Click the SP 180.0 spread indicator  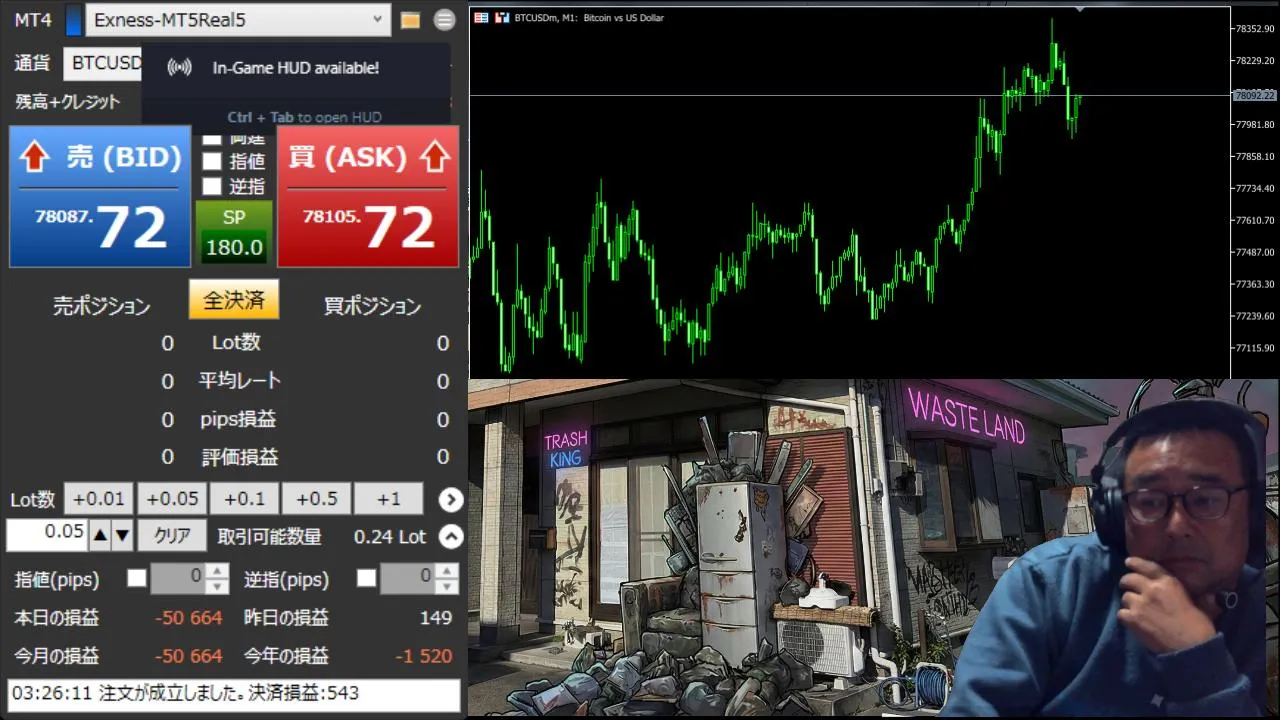(234, 232)
